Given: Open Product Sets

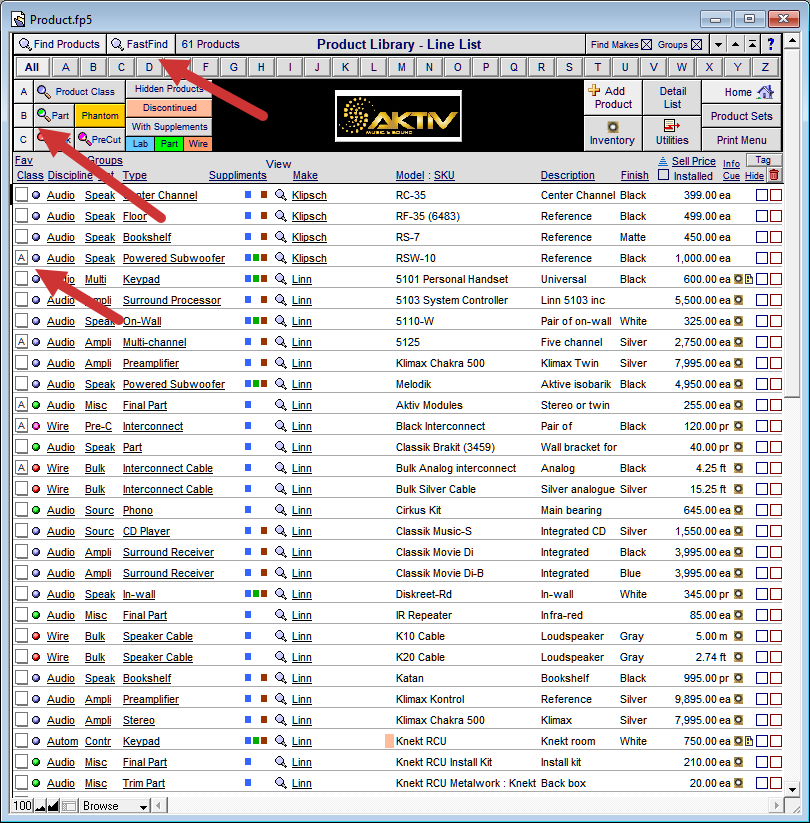Looking at the screenshot, I should (x=741, y=116).
